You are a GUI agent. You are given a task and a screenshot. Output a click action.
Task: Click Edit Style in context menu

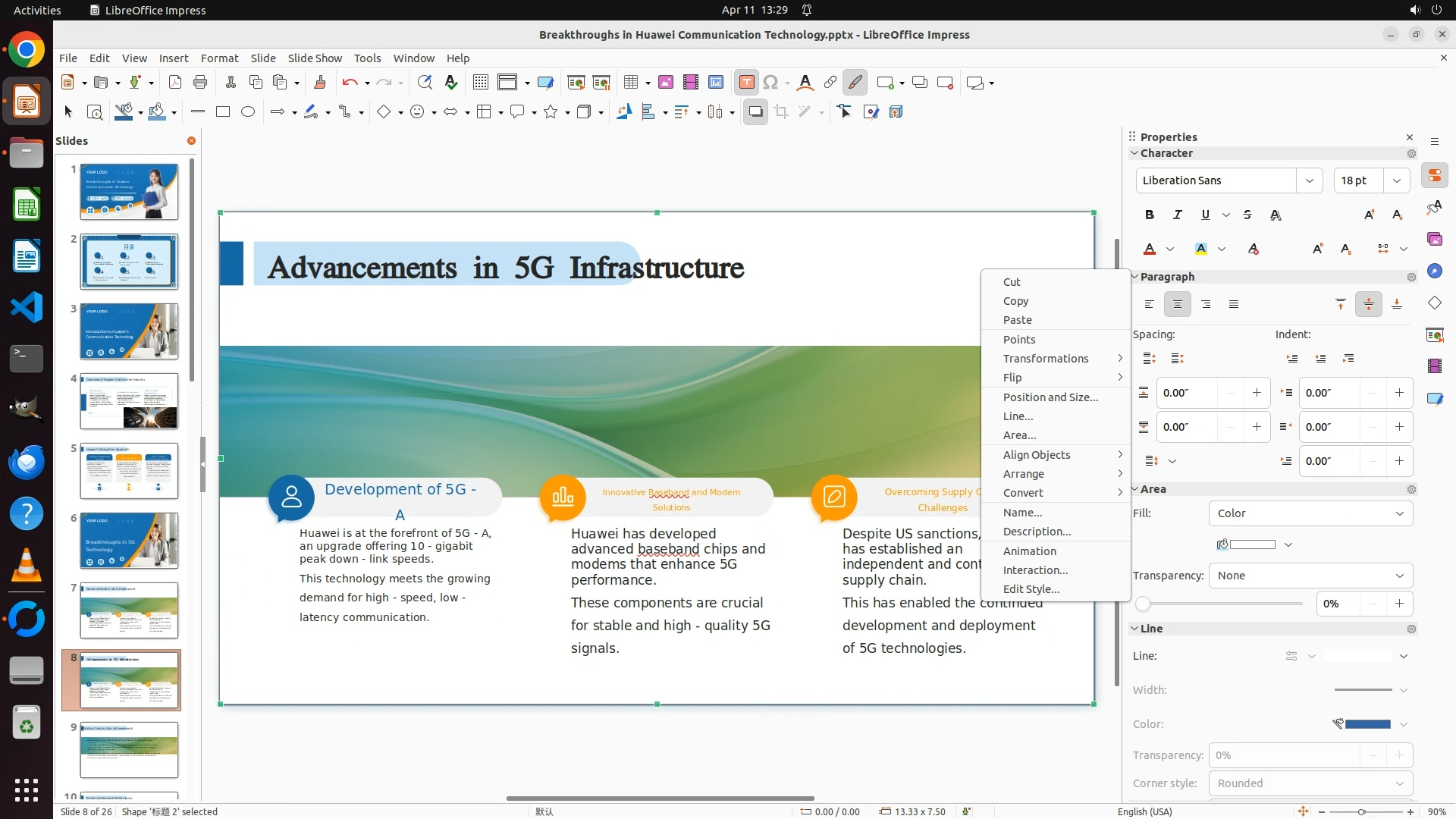pos(1031,589)
